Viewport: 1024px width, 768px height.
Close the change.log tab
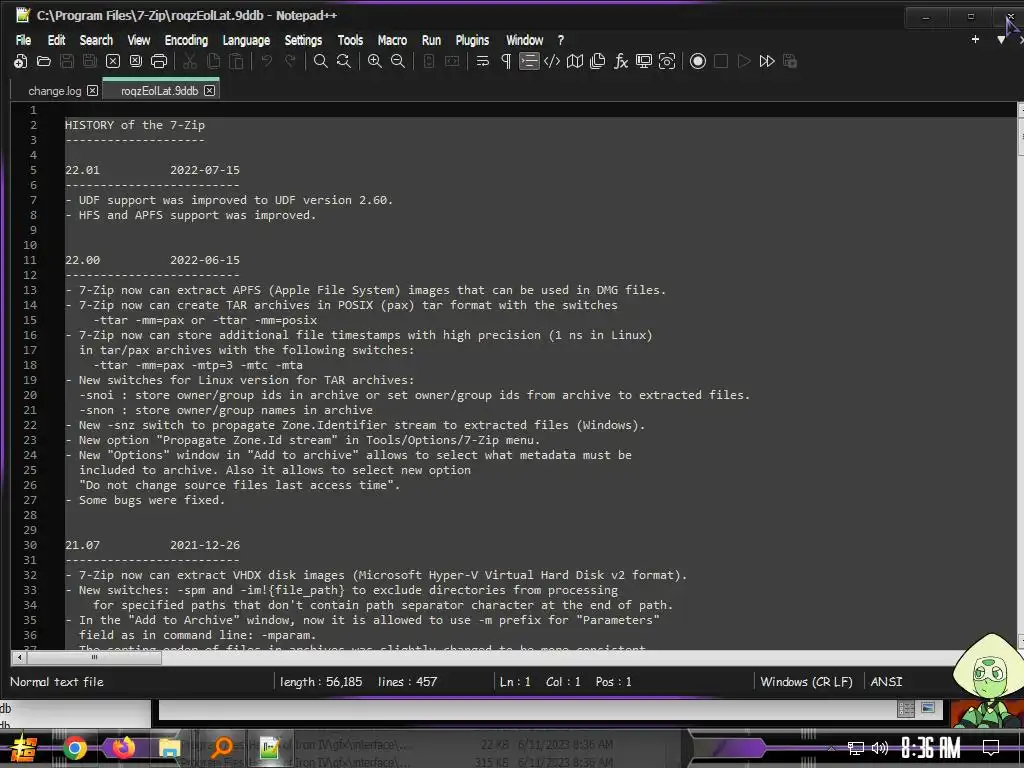point(93,91)
